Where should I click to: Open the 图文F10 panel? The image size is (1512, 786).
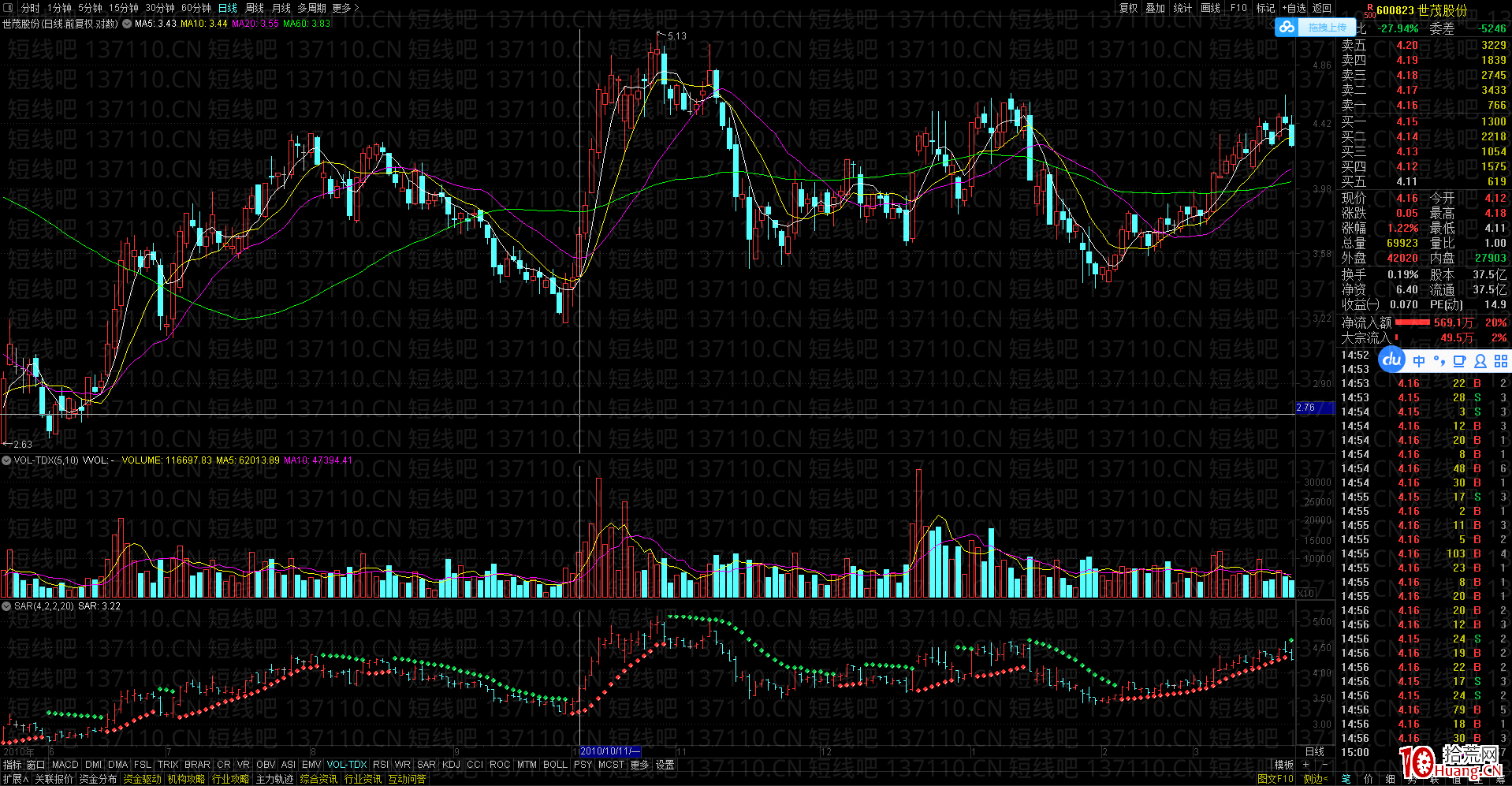pyautogui.click(x=1276, y=779)
